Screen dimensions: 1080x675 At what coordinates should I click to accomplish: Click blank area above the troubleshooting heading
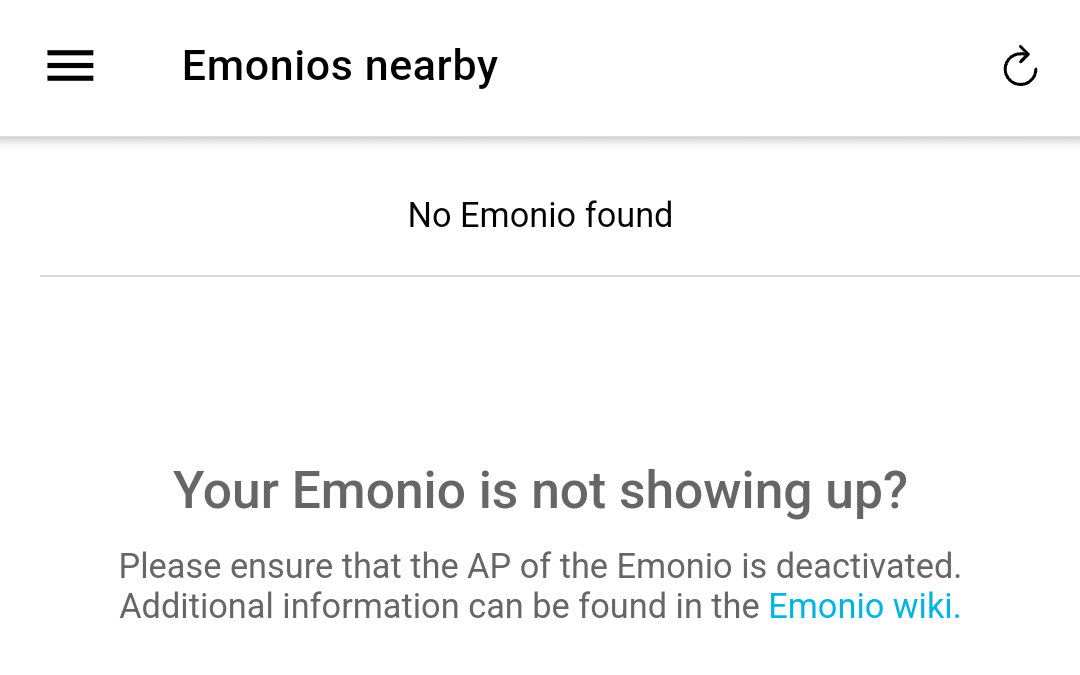(x=540, y=370)
